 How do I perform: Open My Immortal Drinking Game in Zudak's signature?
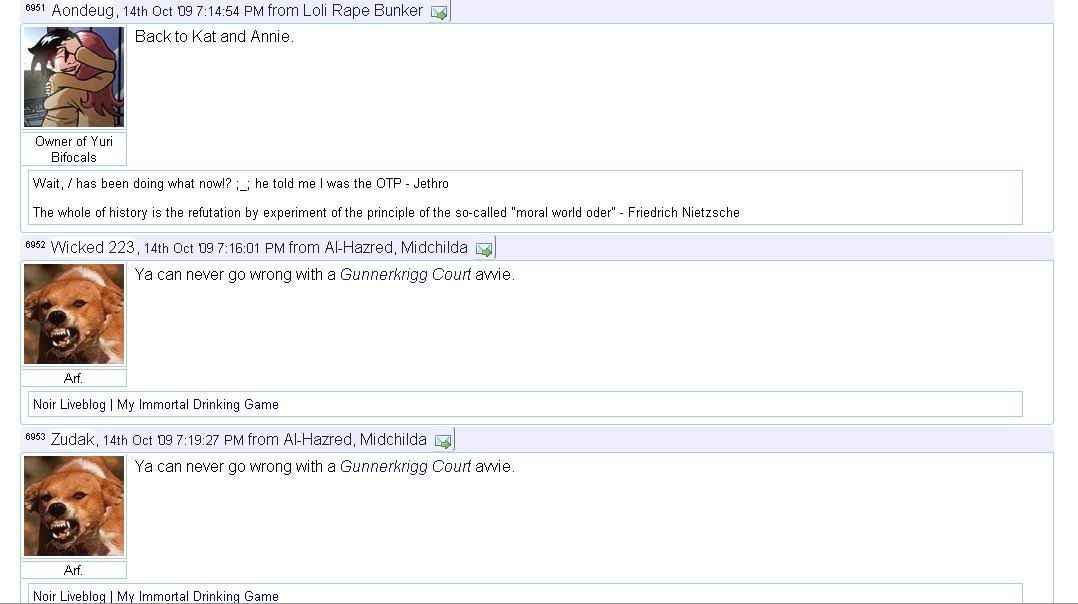198,596
